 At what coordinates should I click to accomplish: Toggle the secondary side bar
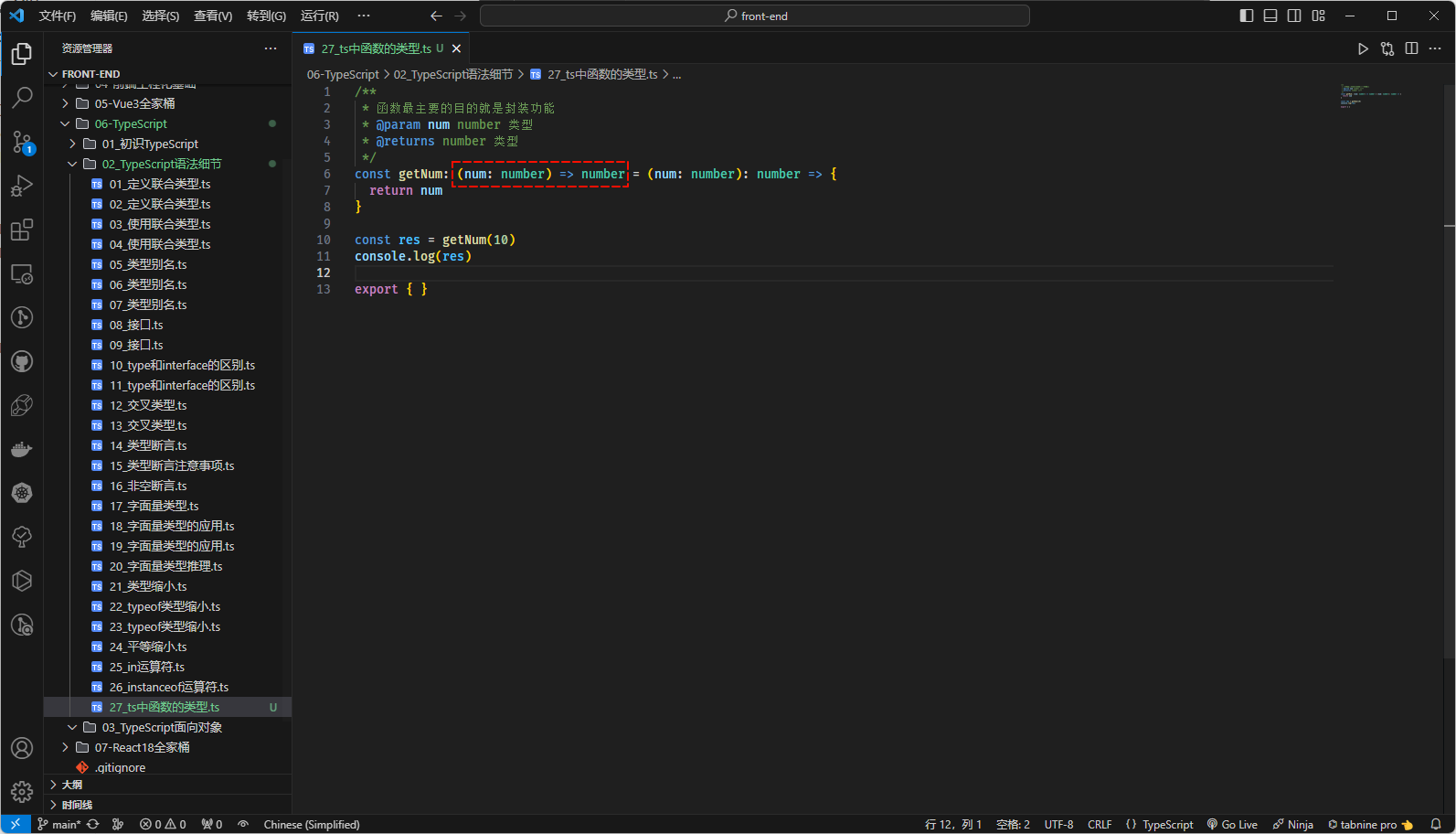1294,16
